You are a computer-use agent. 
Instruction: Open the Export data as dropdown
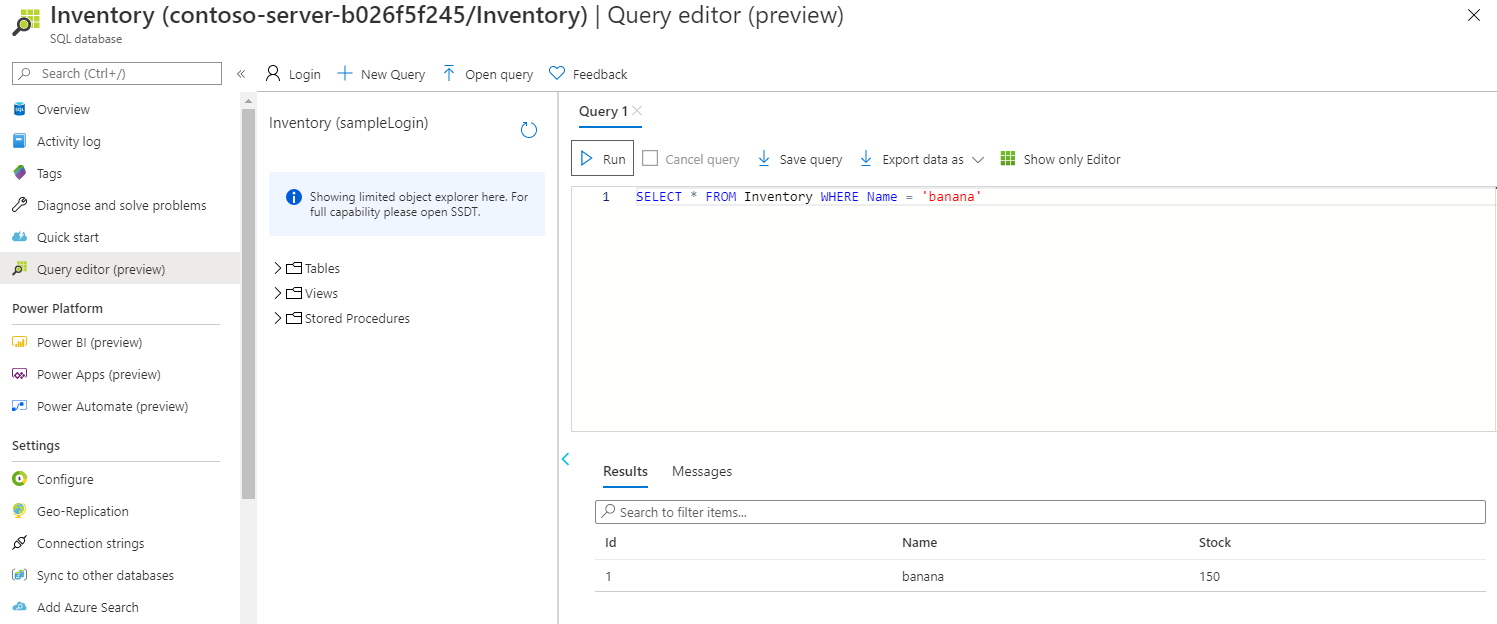click(x=919, y=158)
